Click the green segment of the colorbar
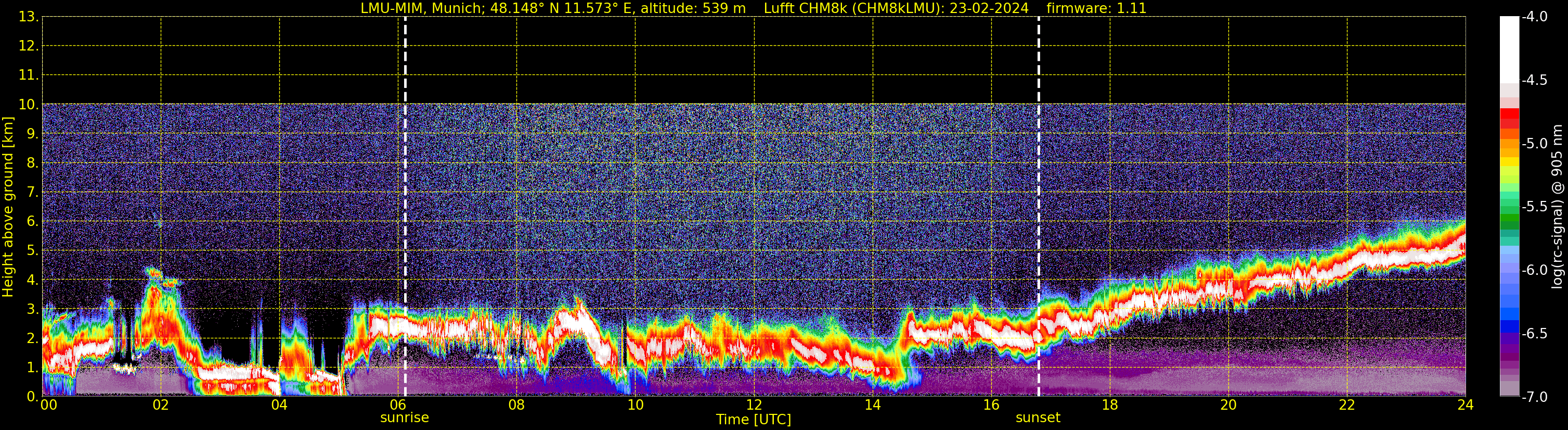1568x430 pixels. coord(1509,218)
